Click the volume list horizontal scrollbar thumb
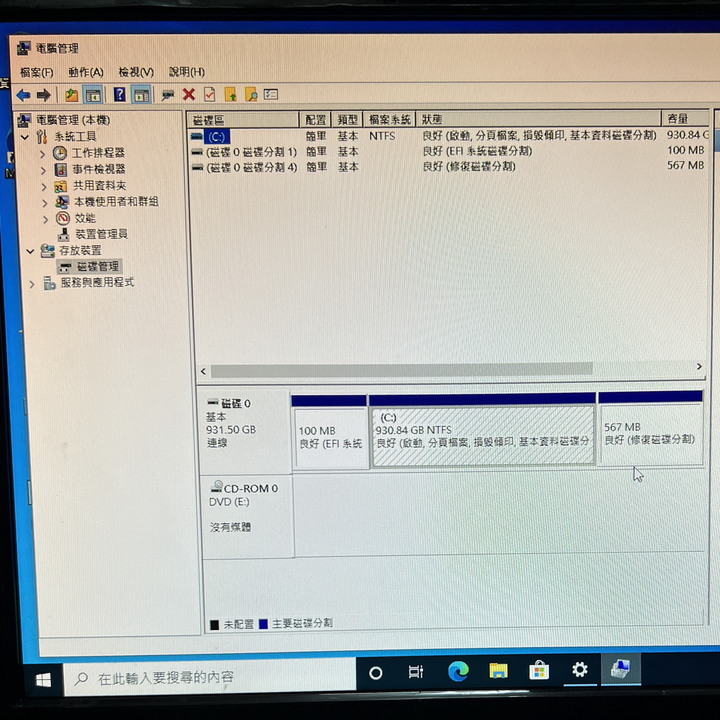720x720 pixels. 401,369
